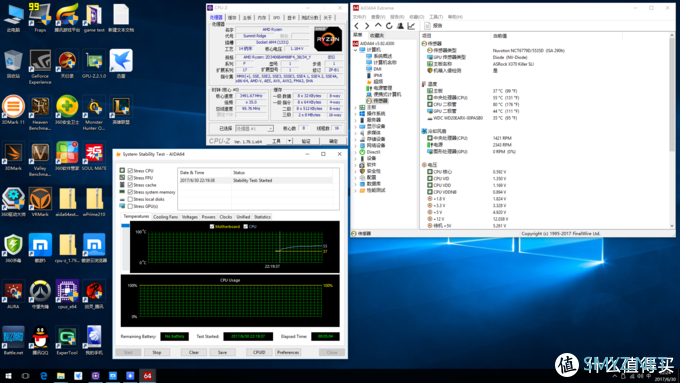Open AURA desktop icon
680x383 pixels.
(13, 295)
